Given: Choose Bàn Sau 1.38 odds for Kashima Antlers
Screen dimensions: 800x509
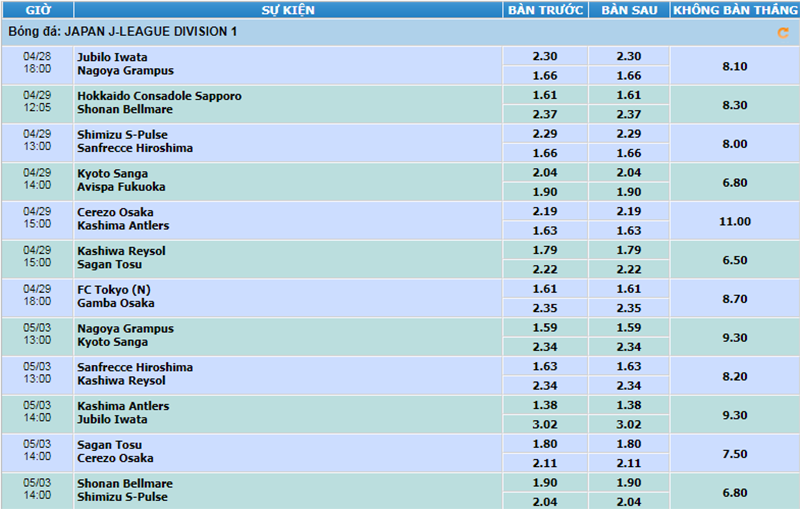Looking at the screenshot, I should [x=629, y=405].
